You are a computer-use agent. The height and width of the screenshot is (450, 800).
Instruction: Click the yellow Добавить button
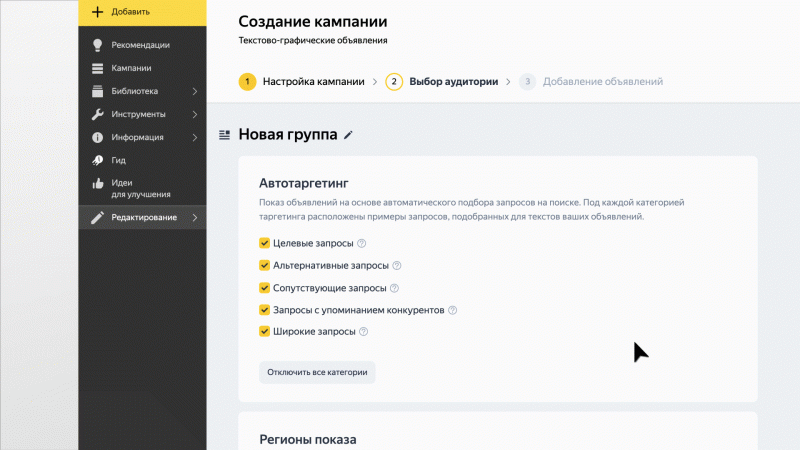pos(142,12)
